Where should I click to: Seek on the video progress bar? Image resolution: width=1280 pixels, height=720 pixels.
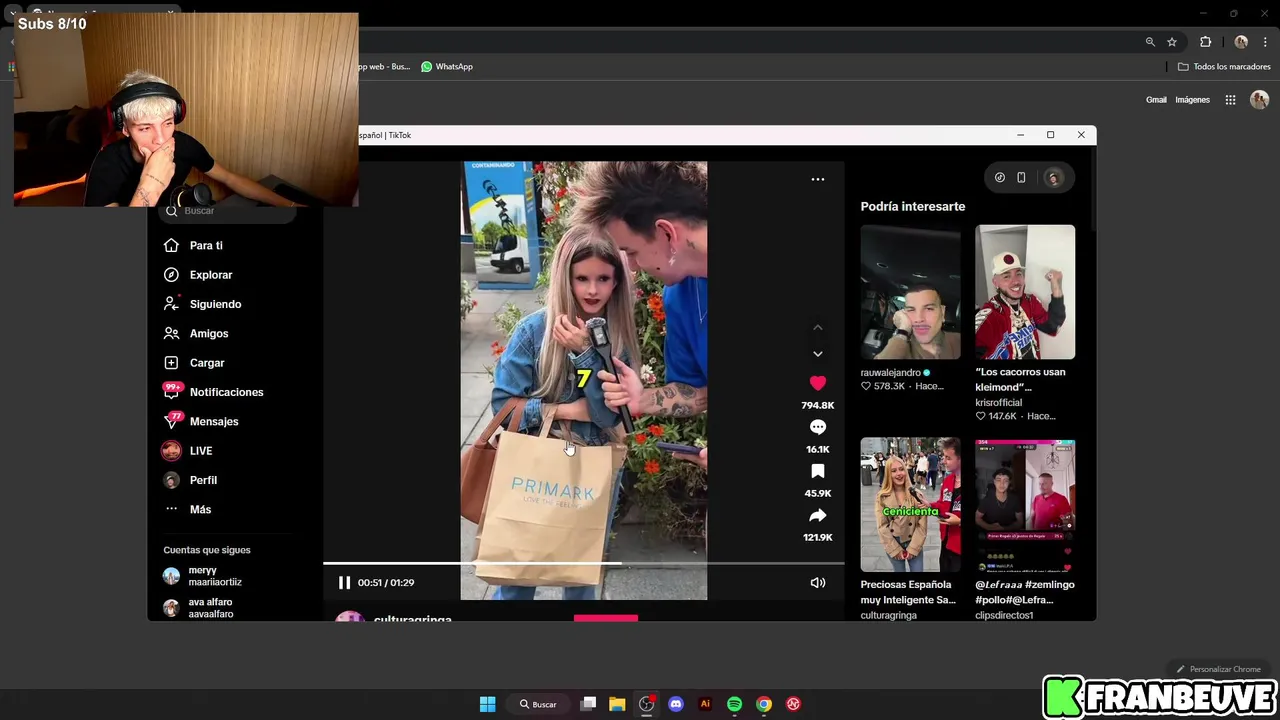click(x=583, y=564)
